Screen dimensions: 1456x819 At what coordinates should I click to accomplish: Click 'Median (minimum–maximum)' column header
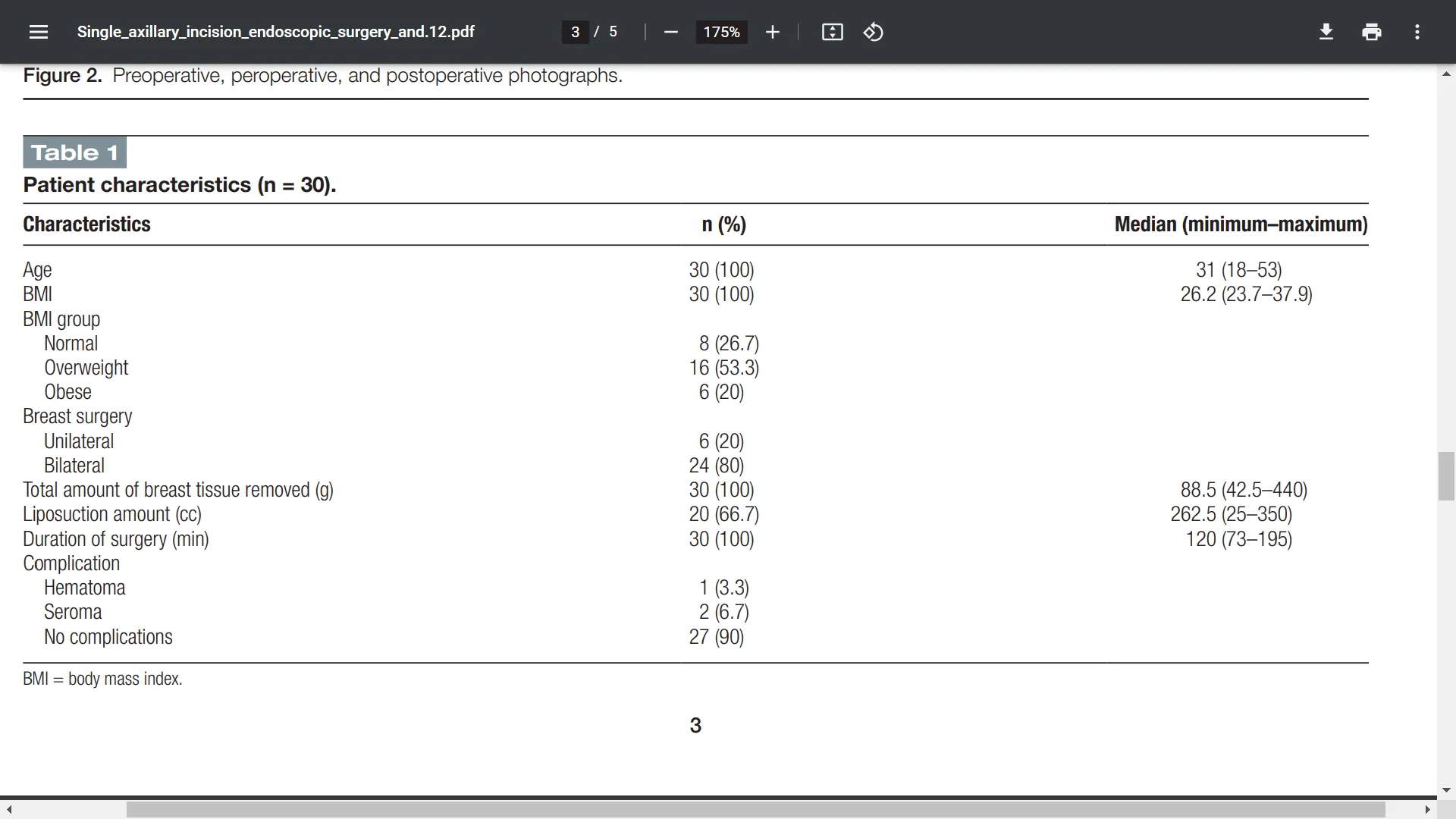(x=1241, y=224)
